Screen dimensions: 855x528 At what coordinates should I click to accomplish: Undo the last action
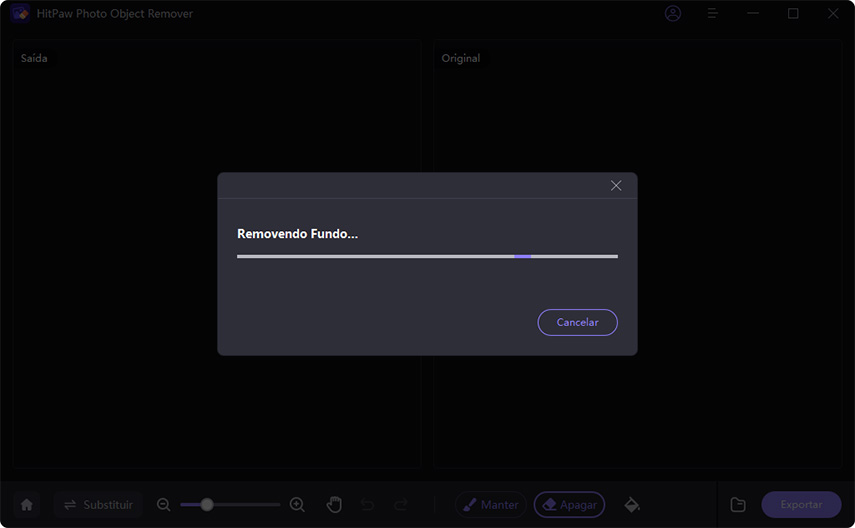[x=368, y=505]
